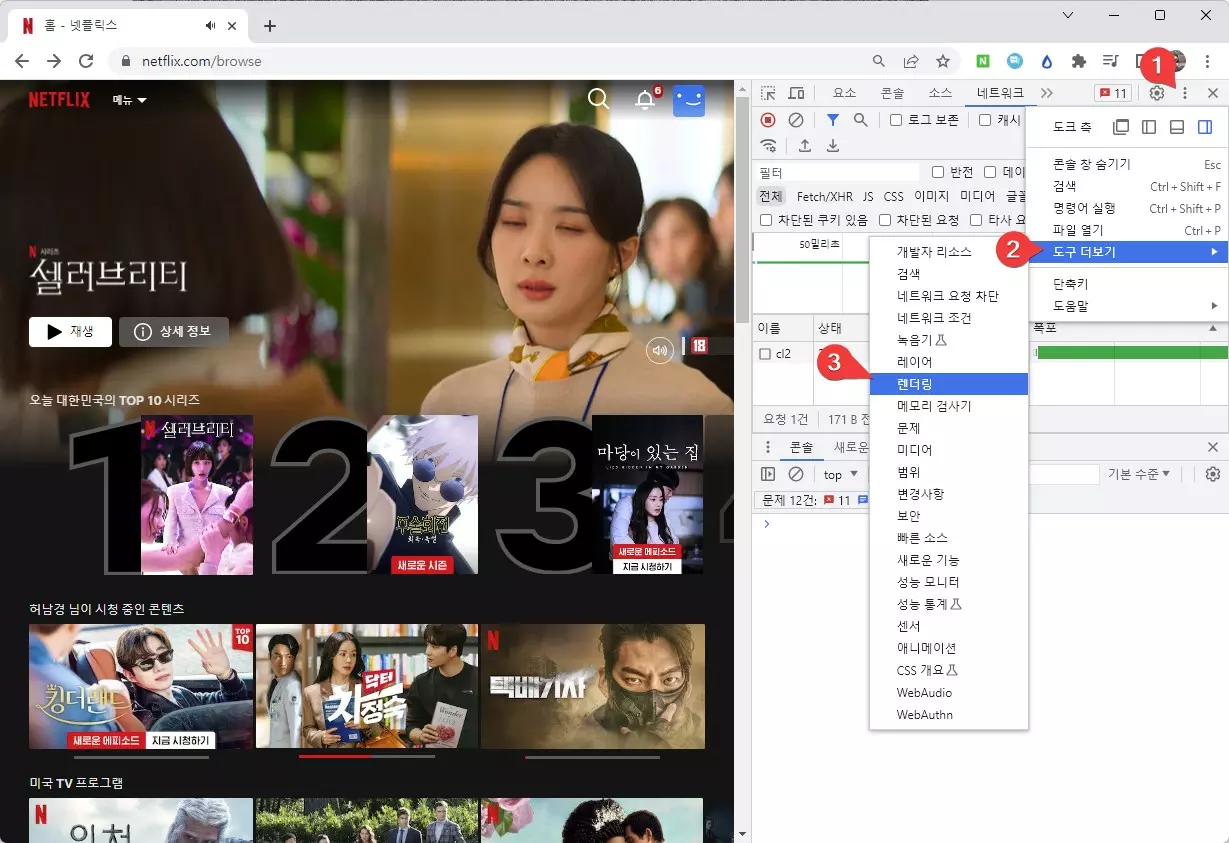
Task: Toggle the 캐시 checkbox
Action: pos(985,120)
